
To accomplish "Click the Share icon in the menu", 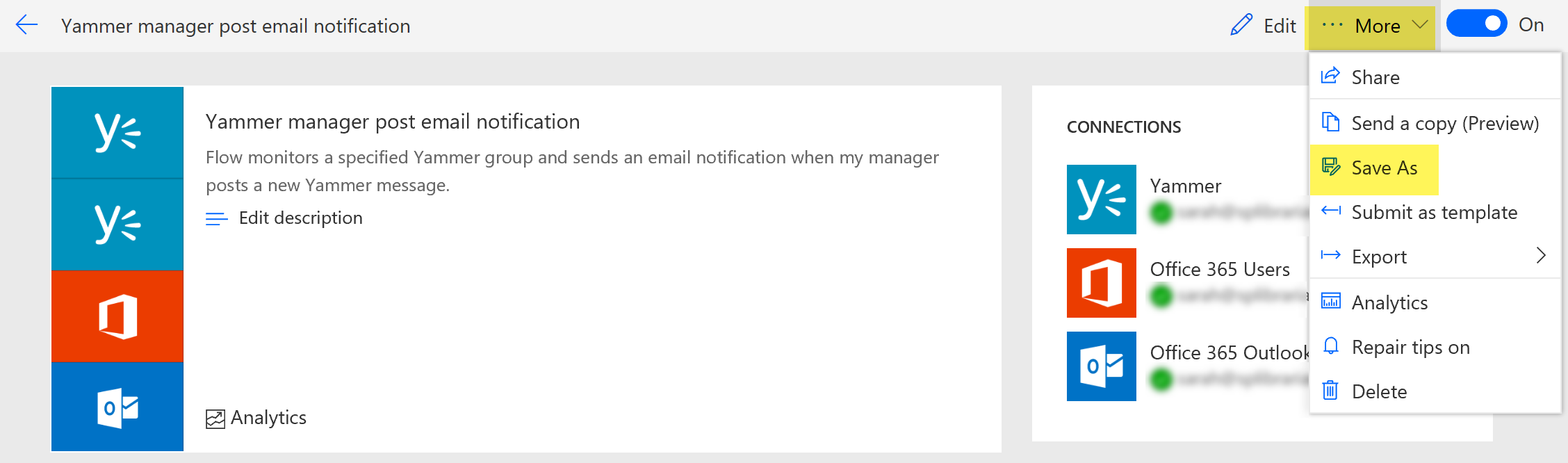I will (x=1330, y=76).
